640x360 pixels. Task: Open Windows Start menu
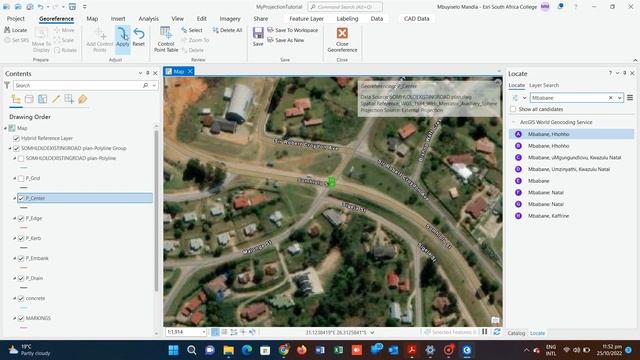point(173,350)
